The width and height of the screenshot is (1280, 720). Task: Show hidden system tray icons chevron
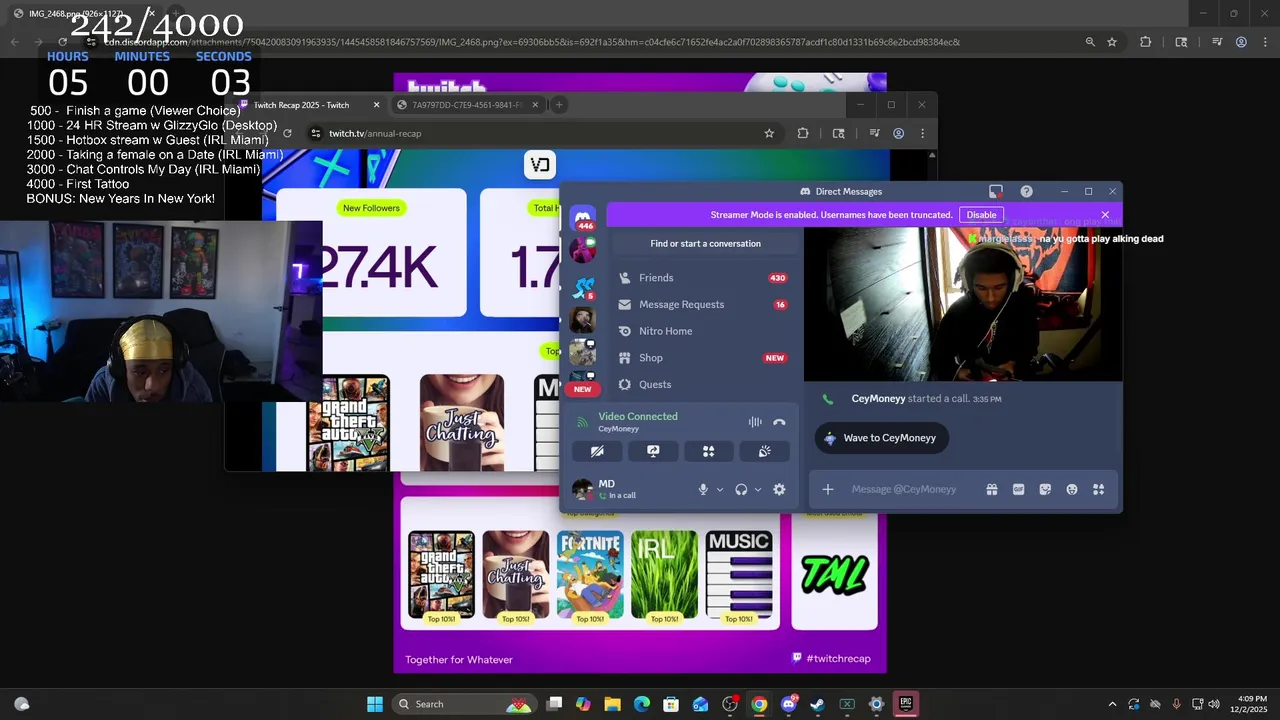tap(1112, 704)
